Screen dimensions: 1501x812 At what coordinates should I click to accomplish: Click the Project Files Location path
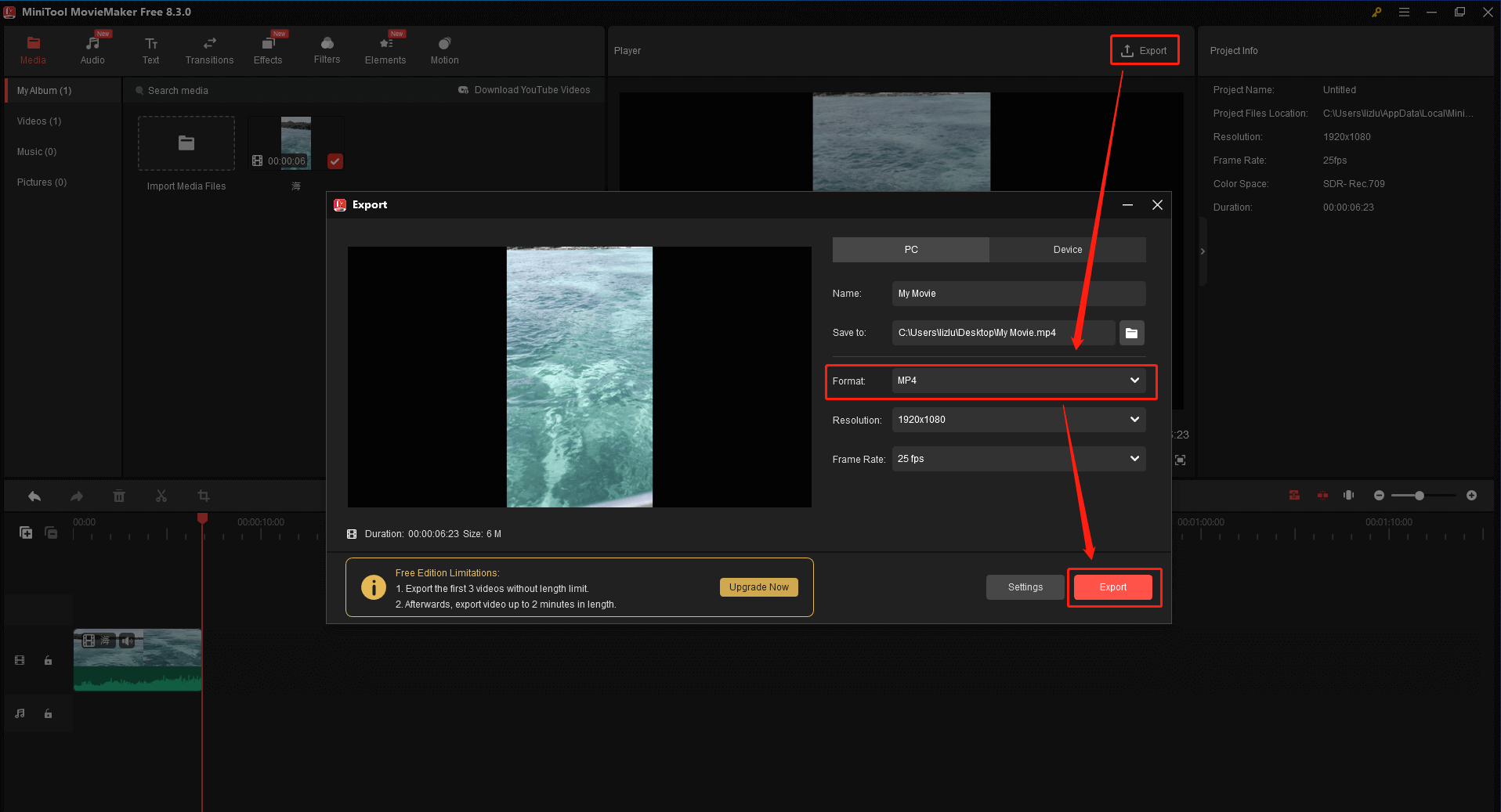pos(1398,114)
